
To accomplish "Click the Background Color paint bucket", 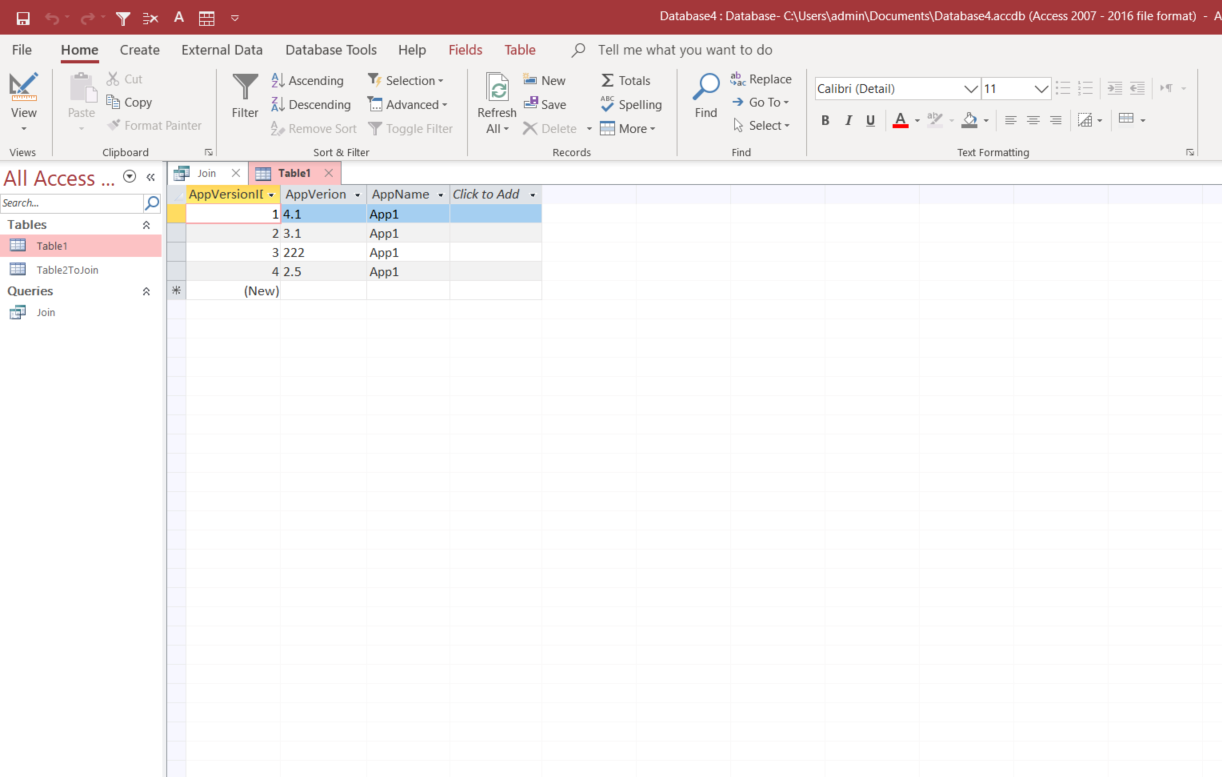I will [x=969, y=120].
